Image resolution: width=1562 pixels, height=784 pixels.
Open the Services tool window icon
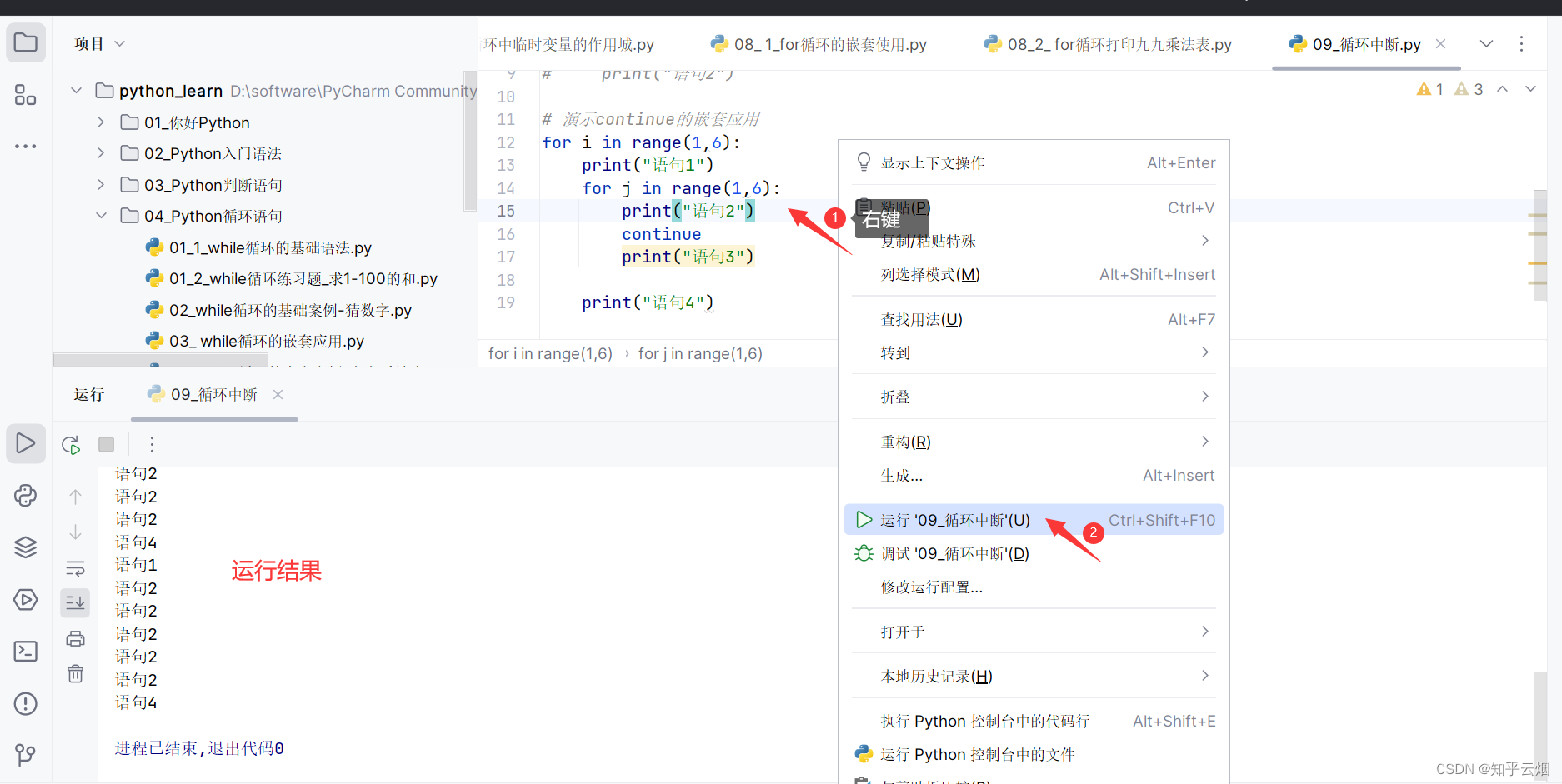[x=26, y=600]
